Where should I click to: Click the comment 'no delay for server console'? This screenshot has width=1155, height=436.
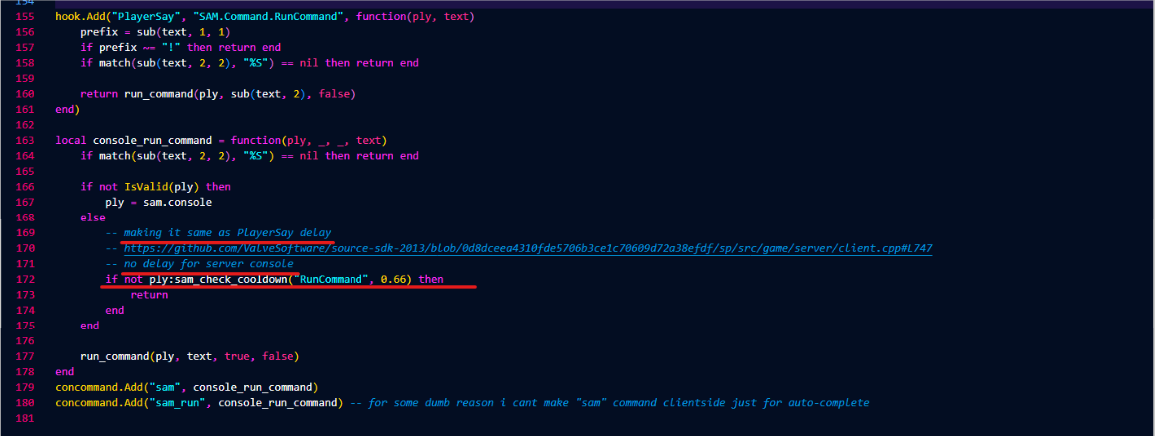[208, 264]
